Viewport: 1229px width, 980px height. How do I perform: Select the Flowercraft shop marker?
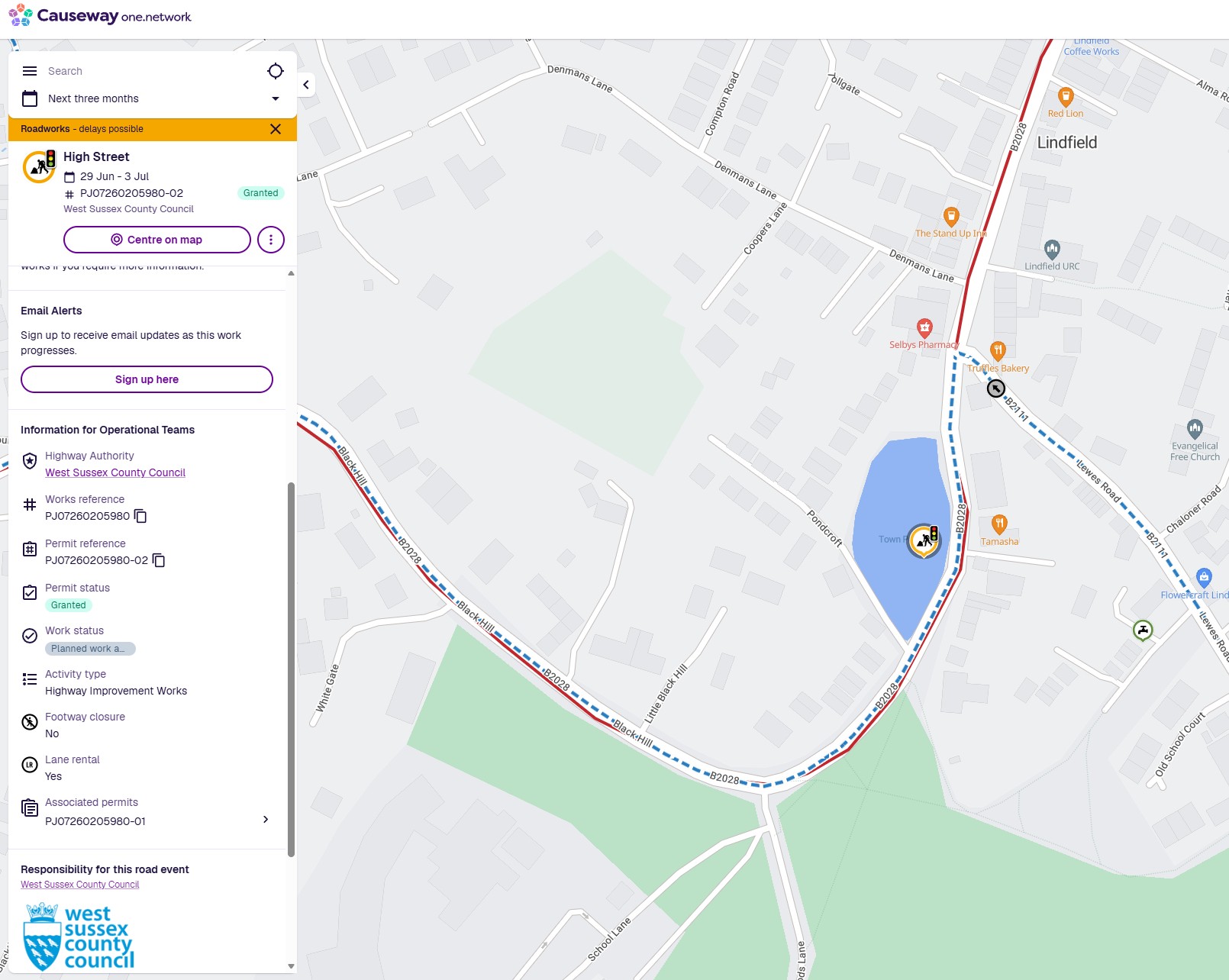1204,577
